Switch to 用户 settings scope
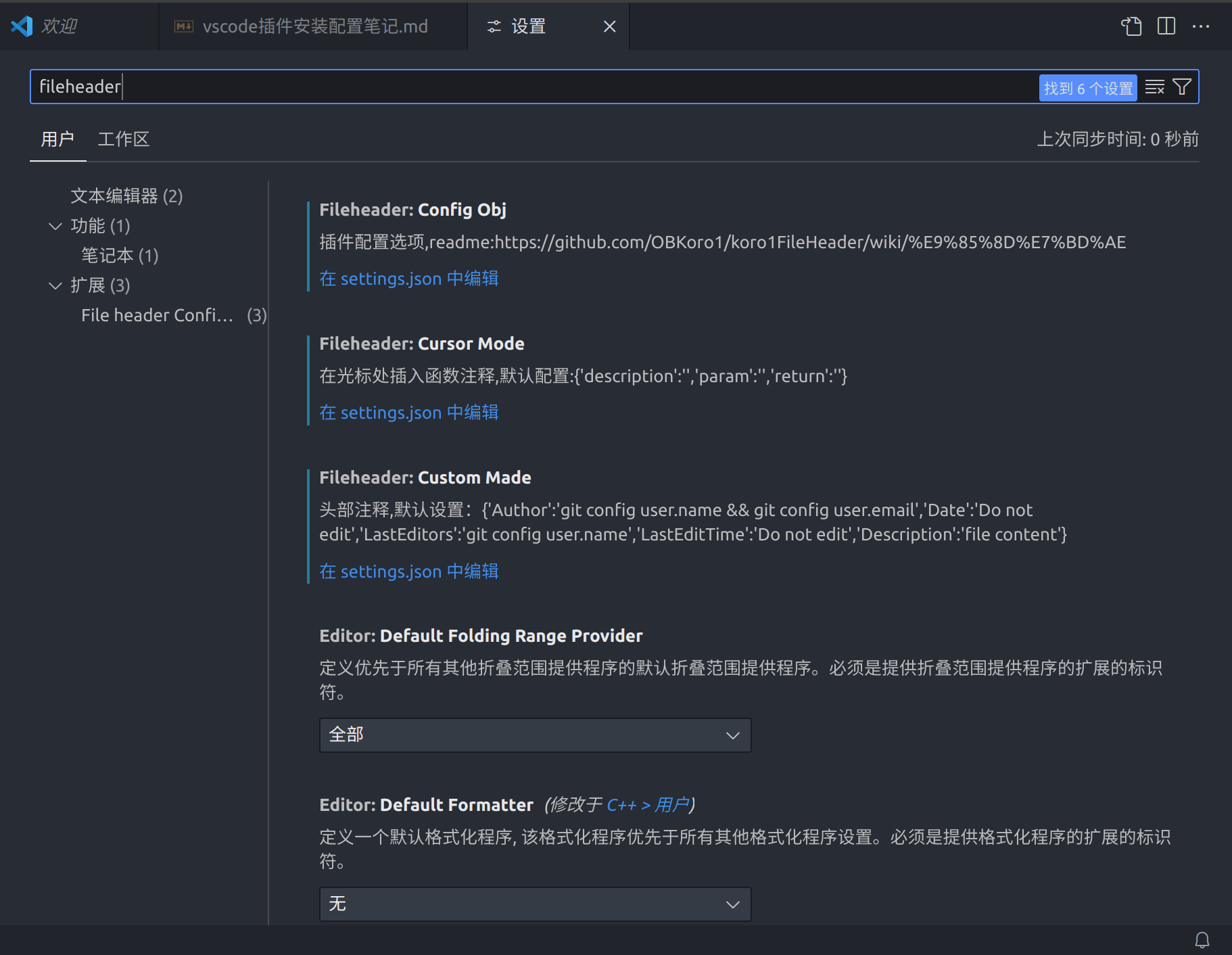The image size is (1232, 955). coord(57,139)
